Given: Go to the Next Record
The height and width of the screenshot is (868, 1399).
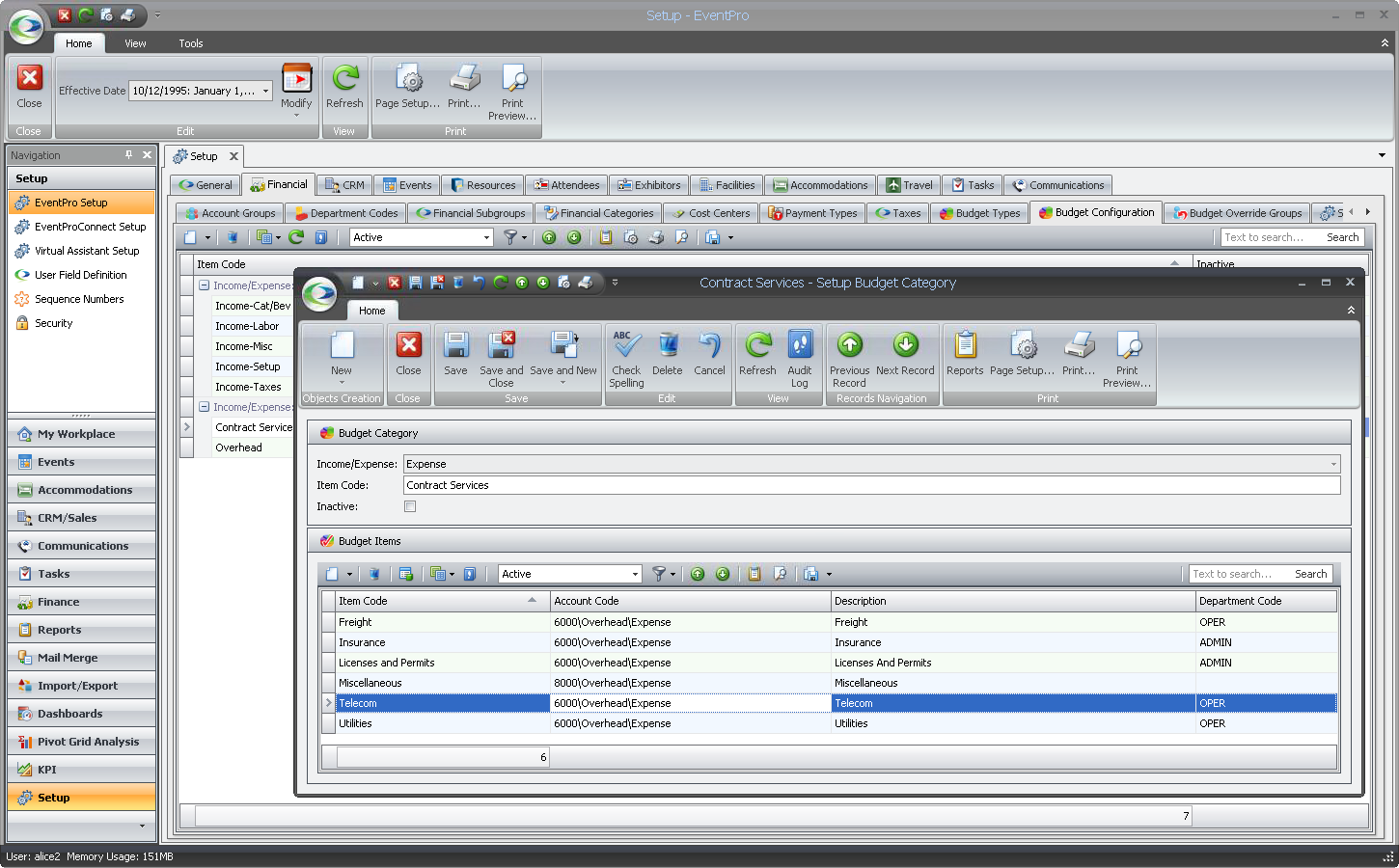Looking at the screenshot, I should click(905, 353).
